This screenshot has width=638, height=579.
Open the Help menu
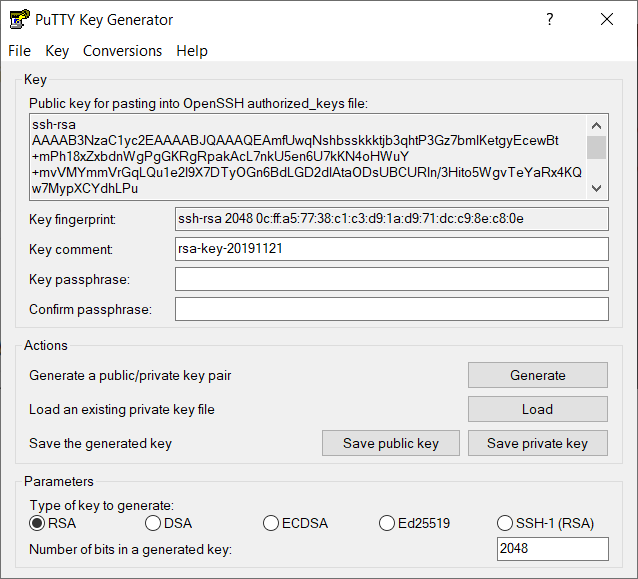coord(192,51)
